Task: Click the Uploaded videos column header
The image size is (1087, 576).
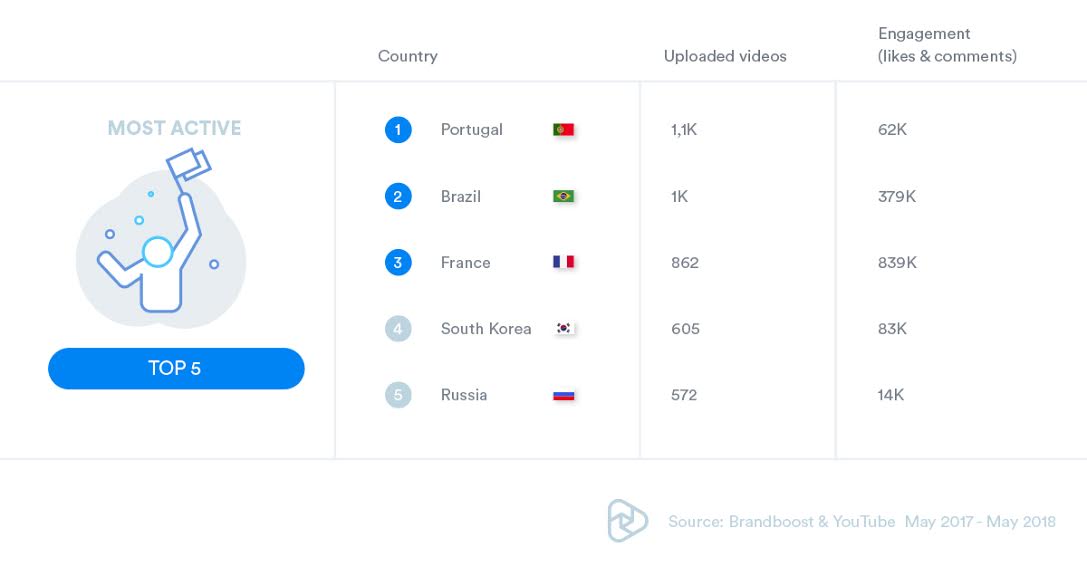Action: click(x=725, y=56)
